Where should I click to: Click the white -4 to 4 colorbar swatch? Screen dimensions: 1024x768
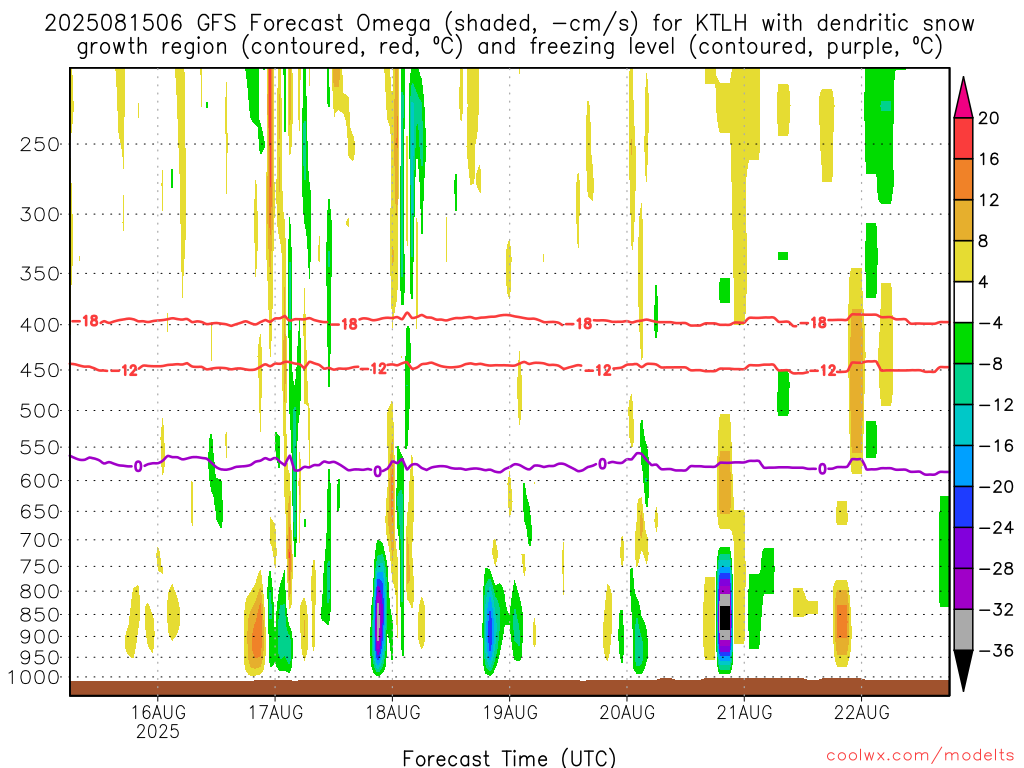tap(963, 302)
